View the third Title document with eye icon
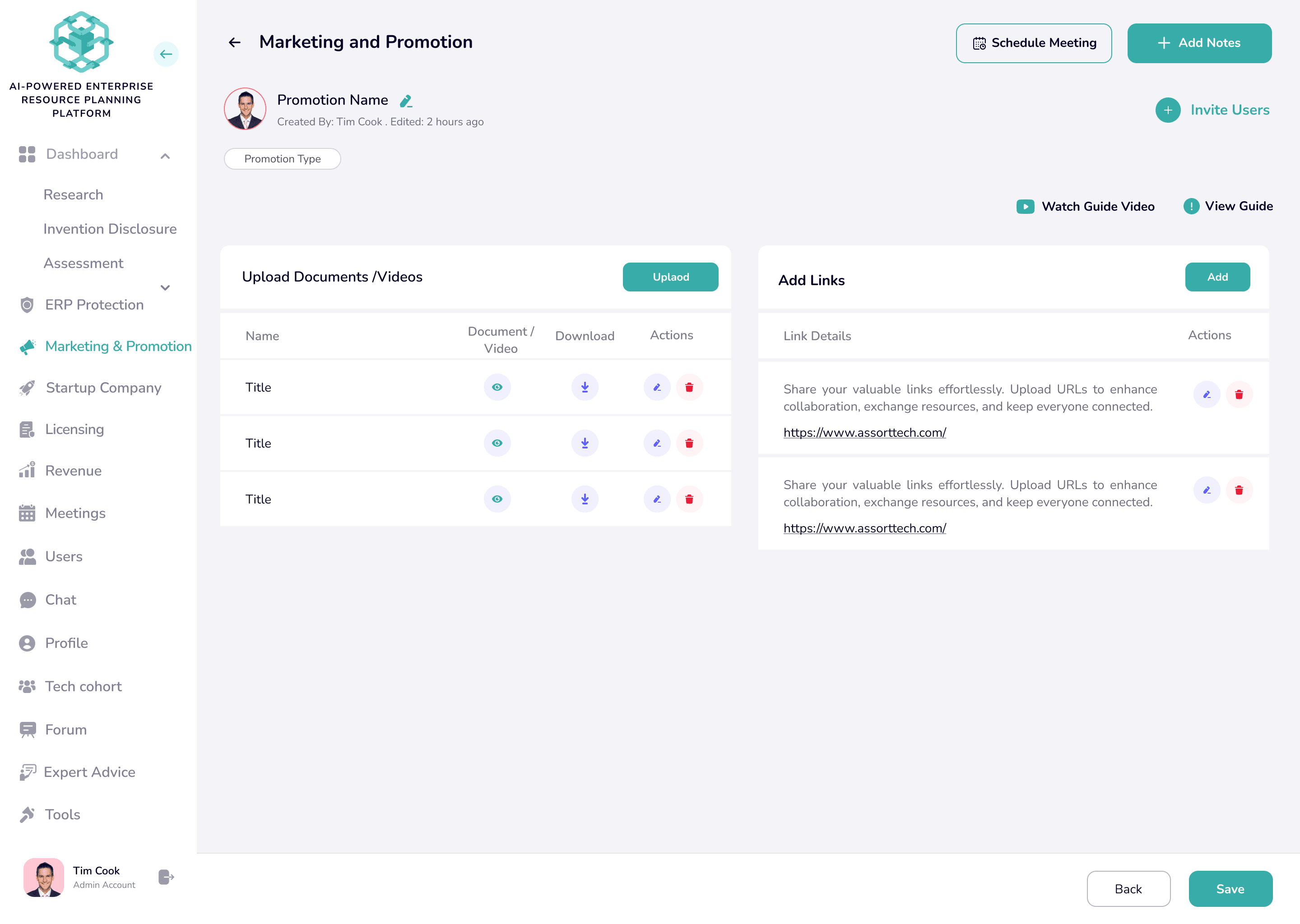 point(497,499)
